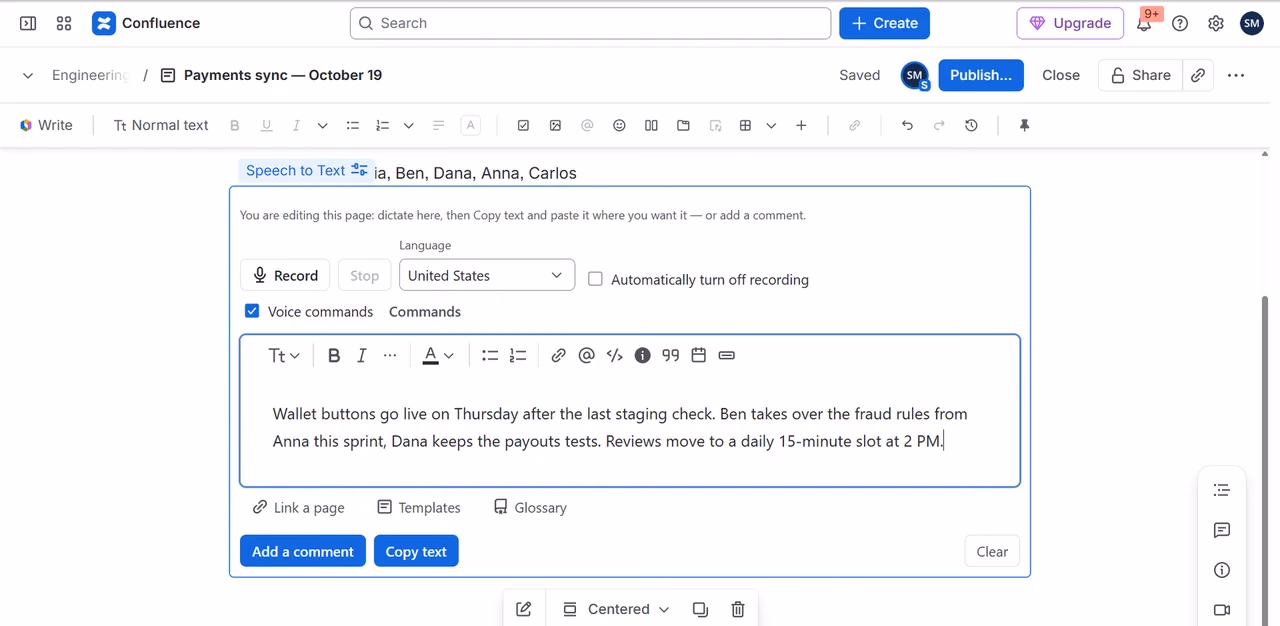Insert a quote in the dictation editor toolbar
1280x626 pixels.
pos(671,355)
